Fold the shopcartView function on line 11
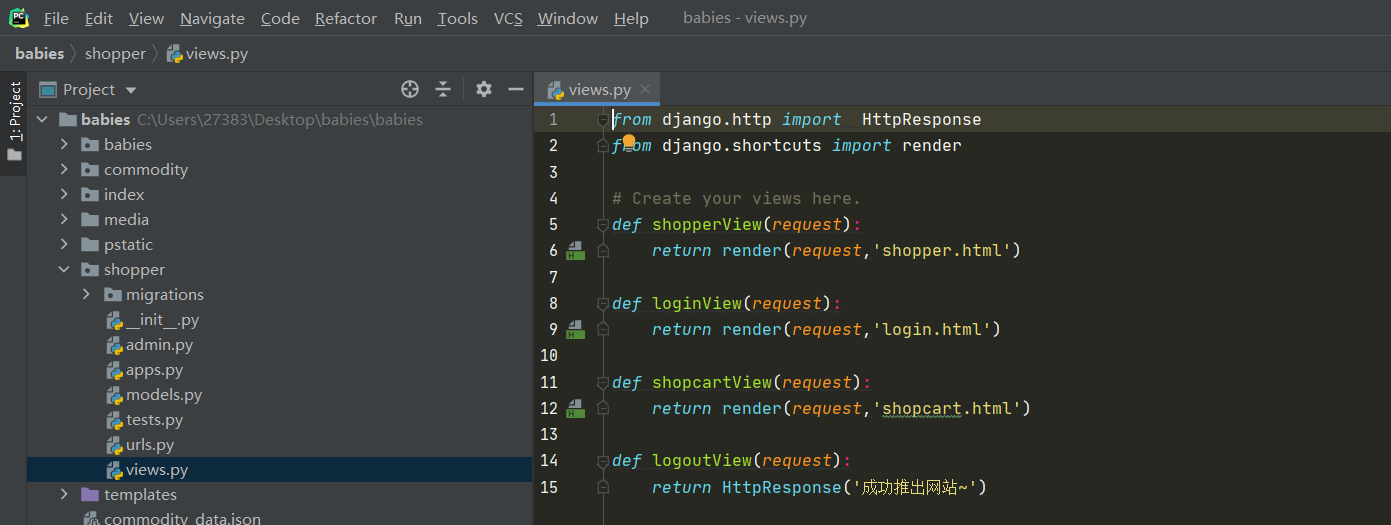The width and height of the screenshot is (1391, 525). [x=602, y=382]
